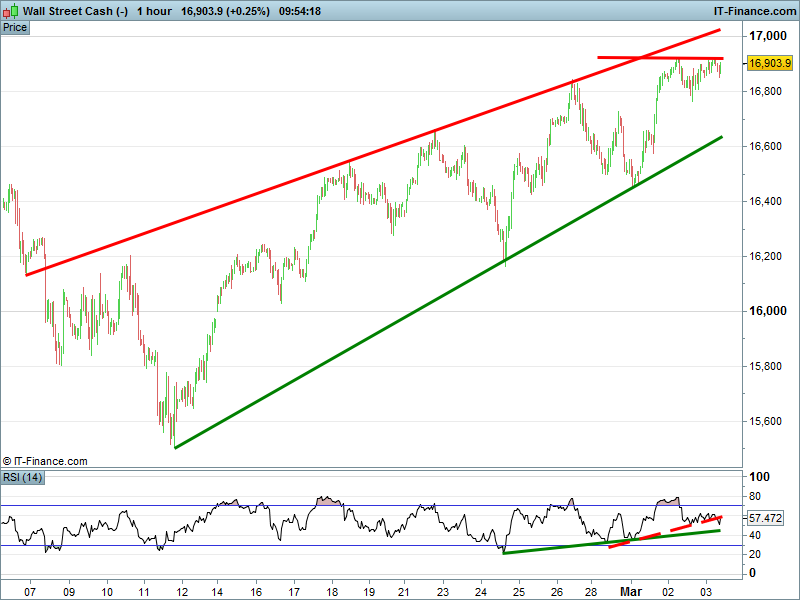Select the red rising upper trendline
The image size is (800, 600).
point(373,153)
